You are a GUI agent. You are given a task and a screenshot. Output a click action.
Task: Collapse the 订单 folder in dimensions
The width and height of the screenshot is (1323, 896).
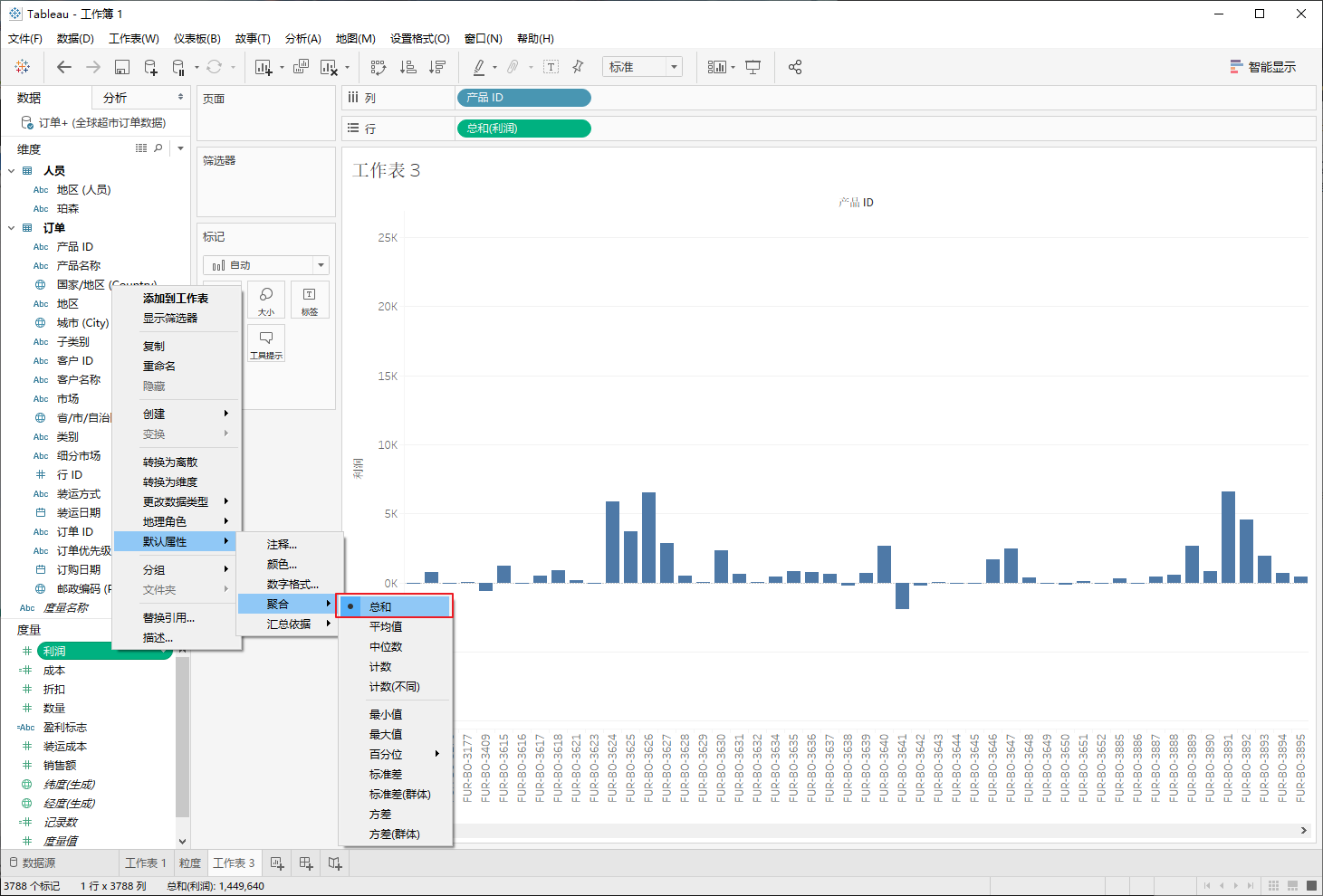coord(12,227)
